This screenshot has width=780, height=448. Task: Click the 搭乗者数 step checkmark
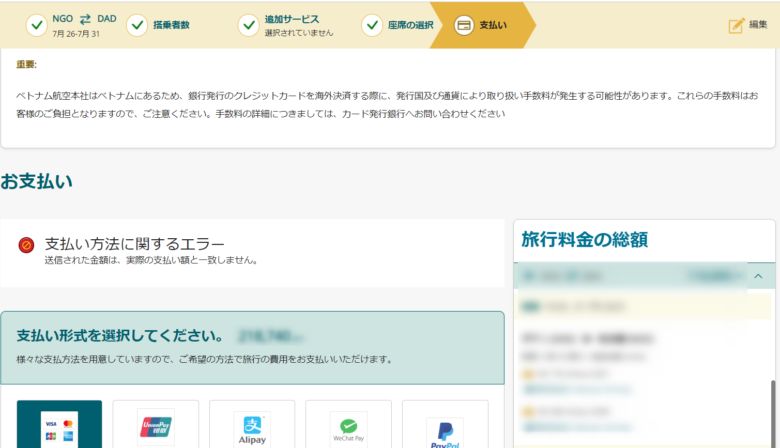[x=137, y=25]
